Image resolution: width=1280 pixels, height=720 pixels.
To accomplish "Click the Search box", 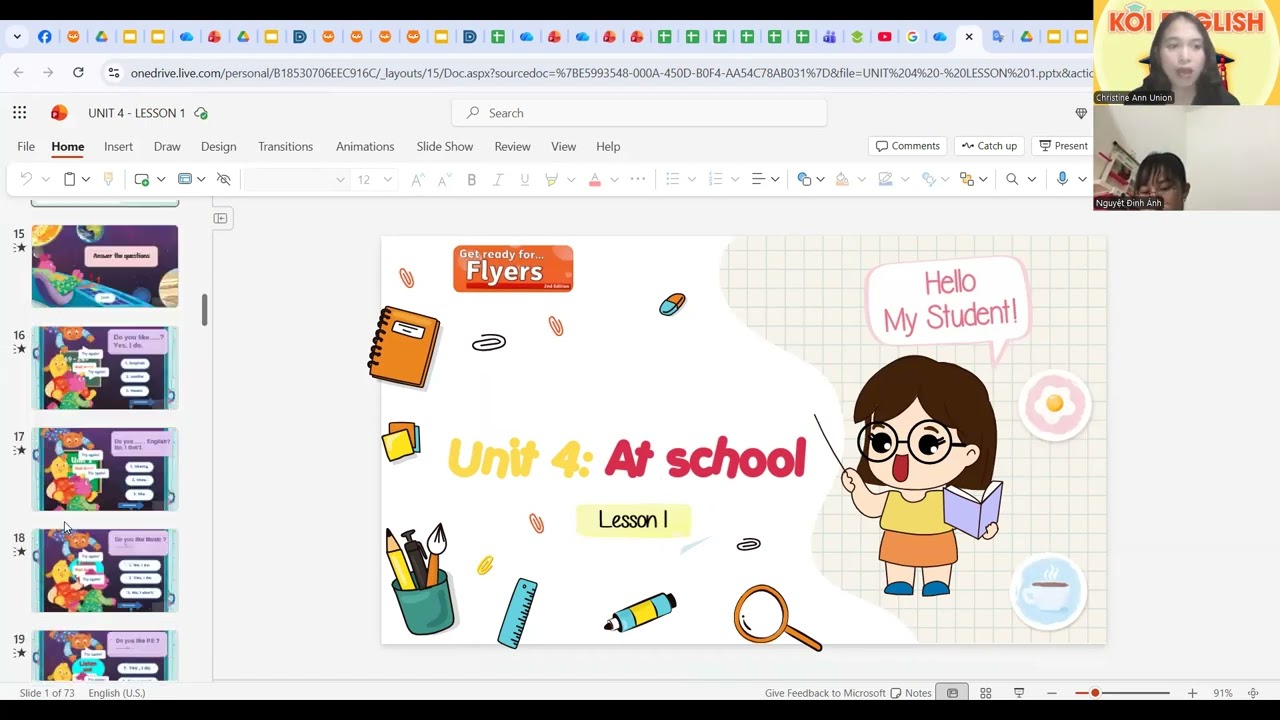I will [x=640, y=113].
